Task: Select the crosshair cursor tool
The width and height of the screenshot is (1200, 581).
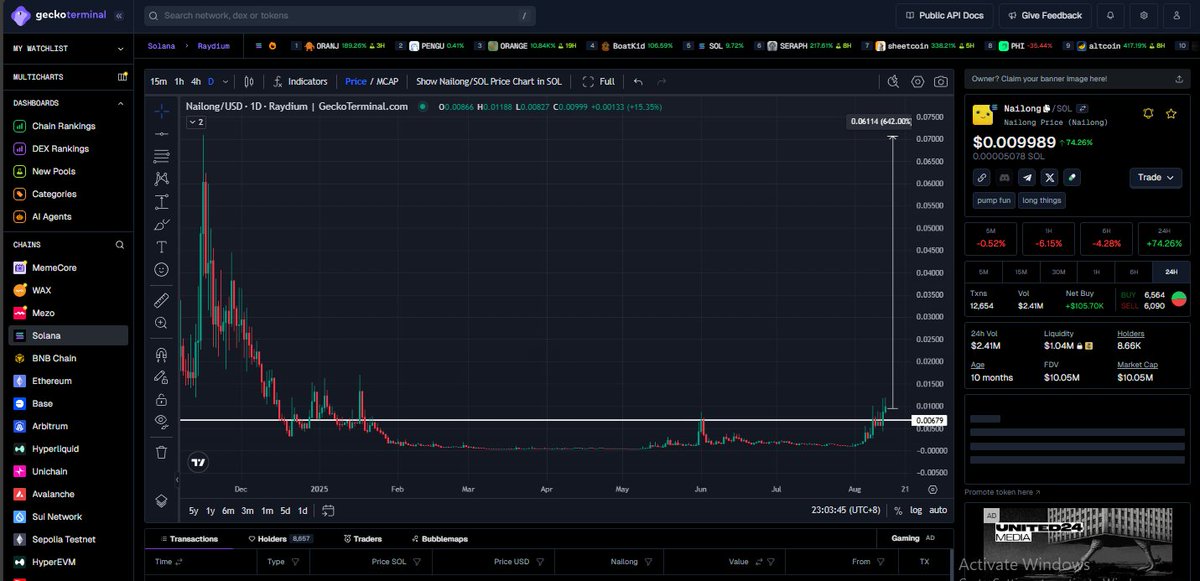Action: click(161, 110)
